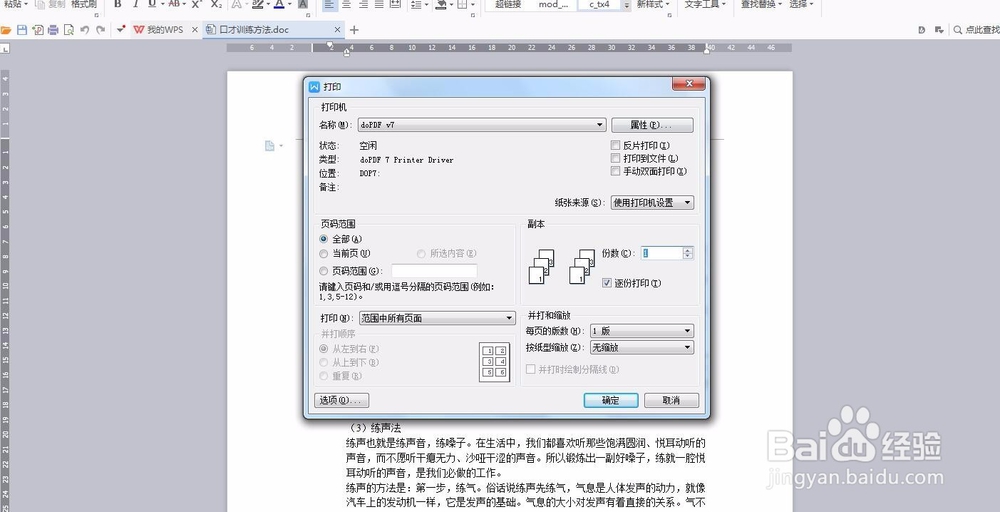Click 粘贴 paste button
This screenshot has width=1000, height=512.
tap(15, 4)
